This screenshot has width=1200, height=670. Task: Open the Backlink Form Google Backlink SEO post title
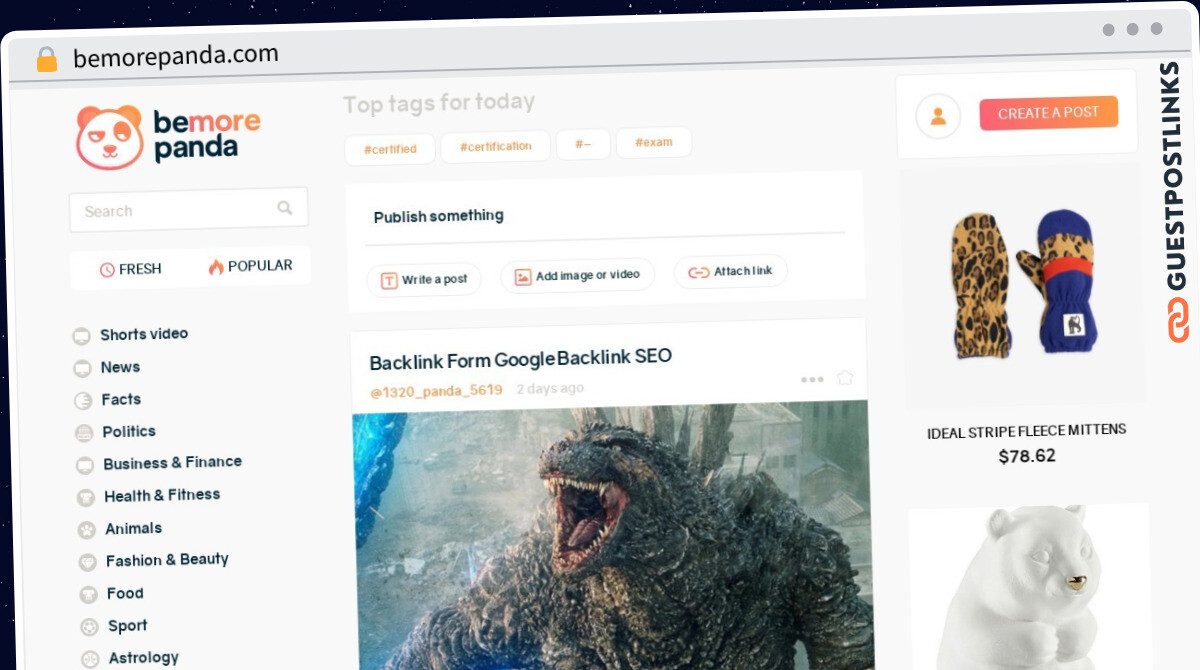point(521,358)
